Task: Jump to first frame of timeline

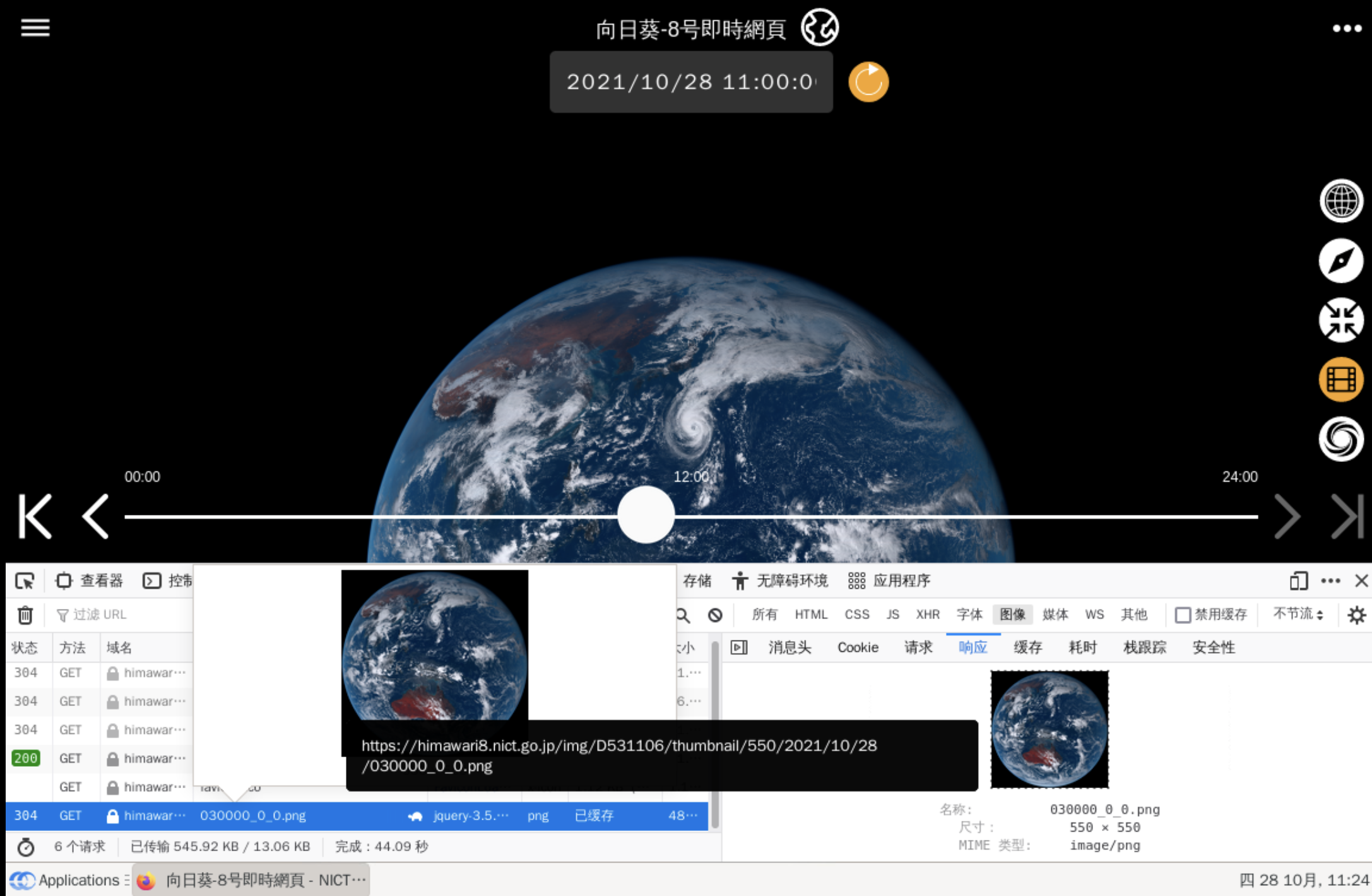Action: click(x=35, y=516)
